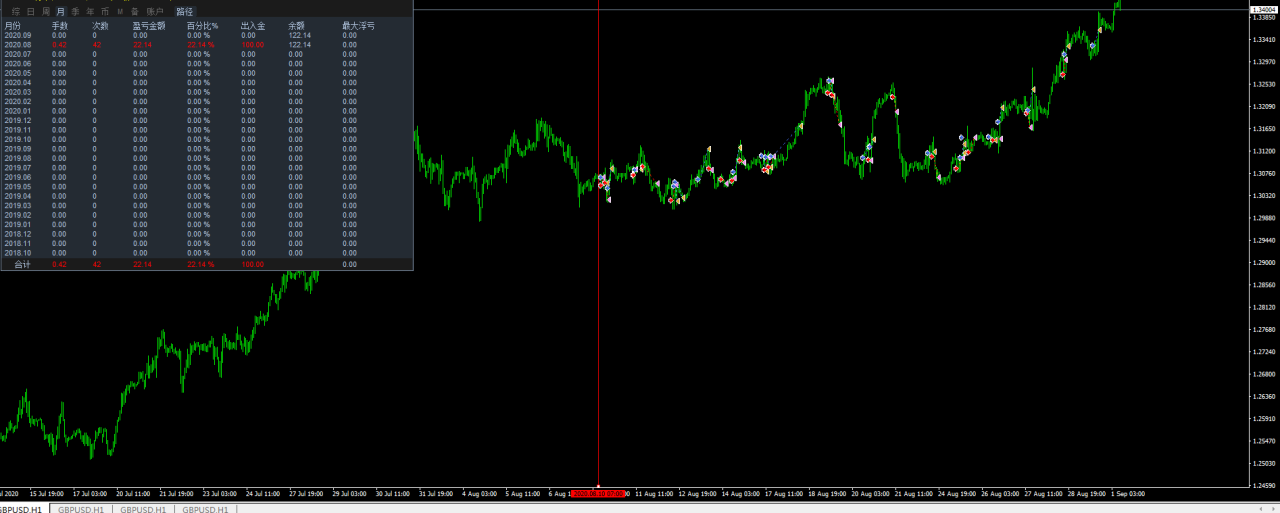Select the 月 monthly statistics tab

(60, 11)
